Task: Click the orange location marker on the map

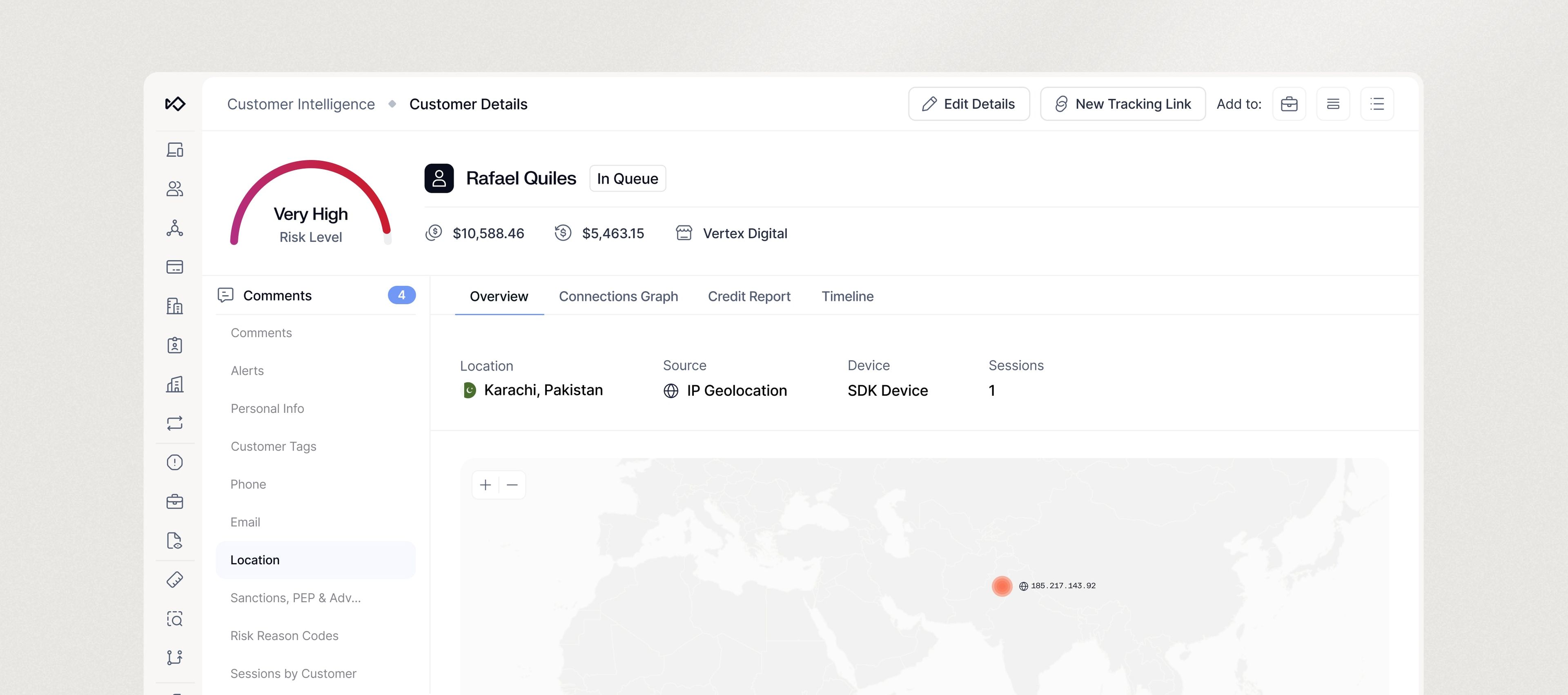Action: tap(1001, 586)
